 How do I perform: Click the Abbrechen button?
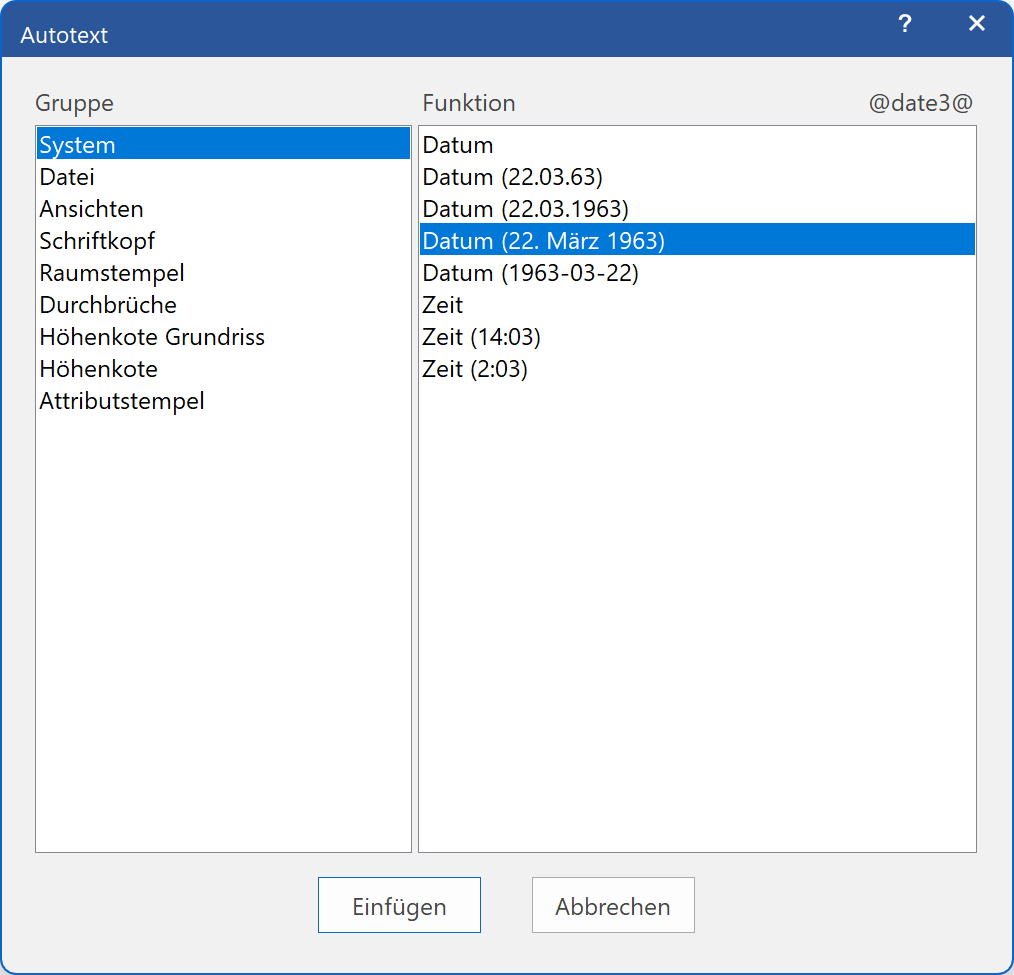[x=612, y=906]
